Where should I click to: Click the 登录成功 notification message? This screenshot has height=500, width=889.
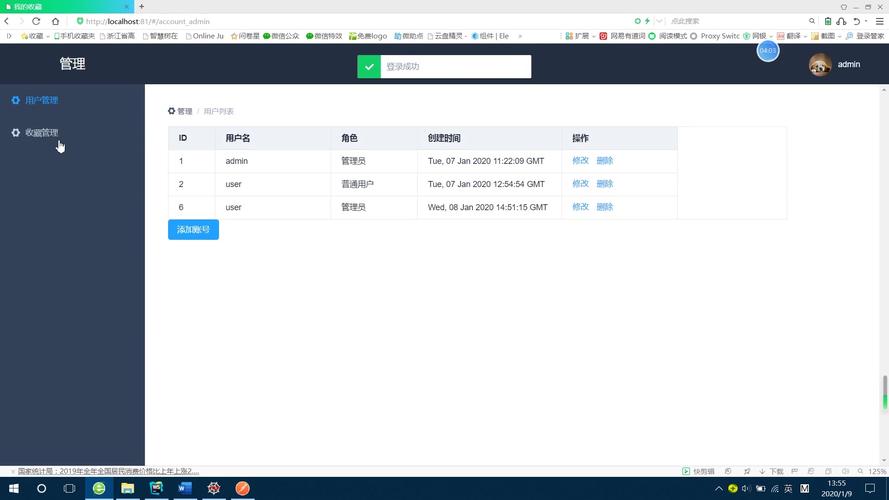tap(403, 66)
